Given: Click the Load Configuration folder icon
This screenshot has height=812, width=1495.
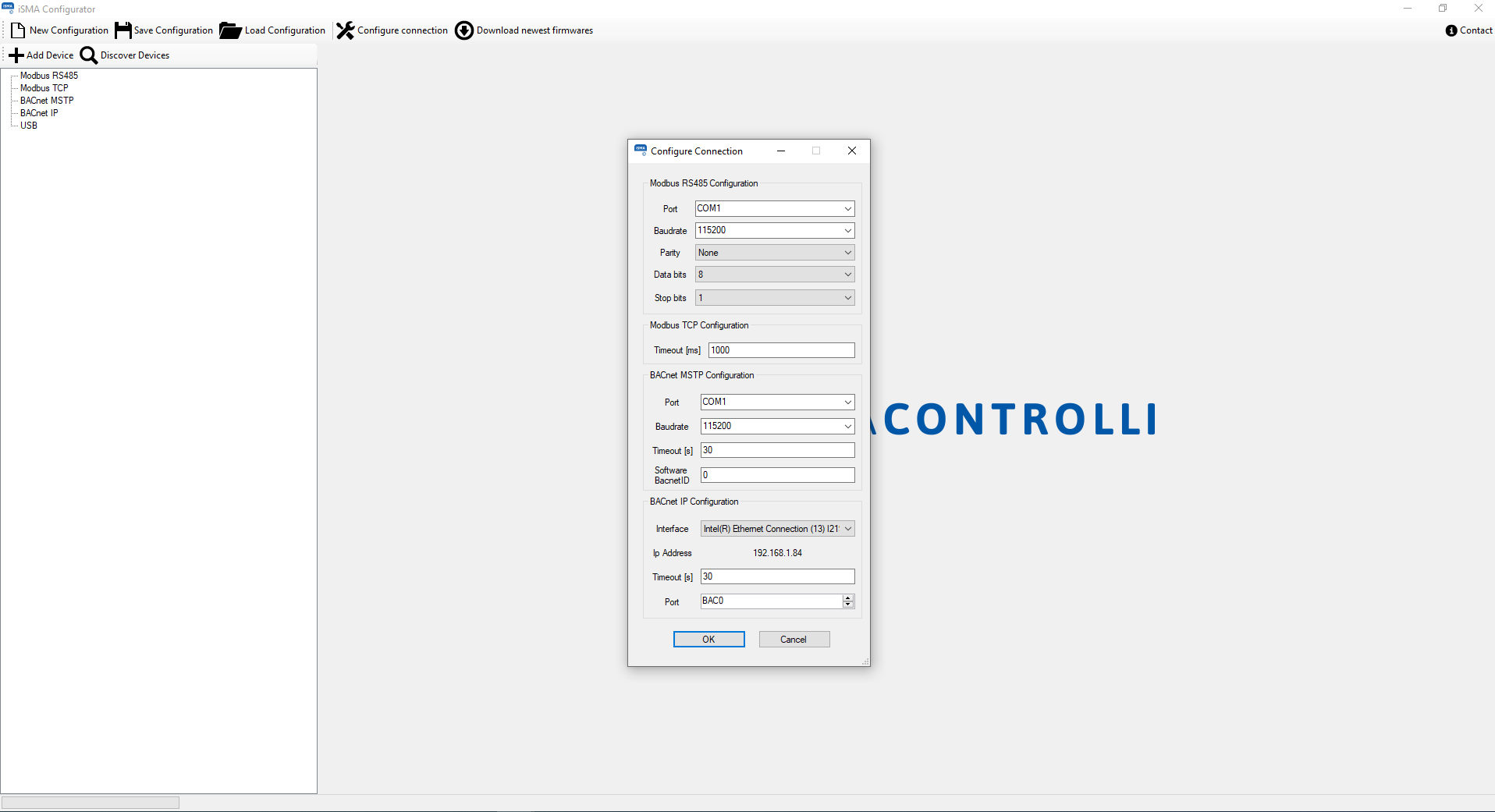Looking at the screenshot, I should coord(230,30).
